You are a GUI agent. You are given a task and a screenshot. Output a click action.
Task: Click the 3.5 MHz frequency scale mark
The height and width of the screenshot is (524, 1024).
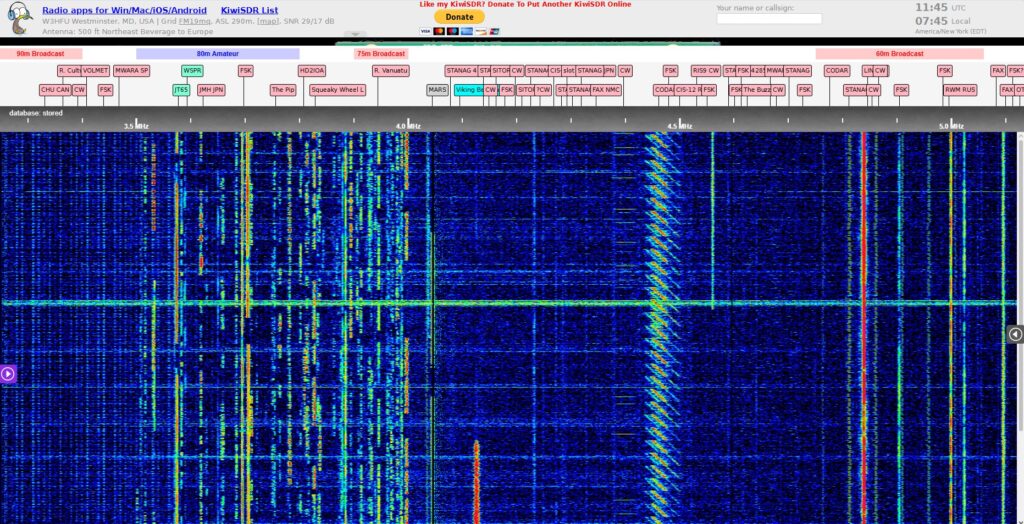[x=136, y=125]
